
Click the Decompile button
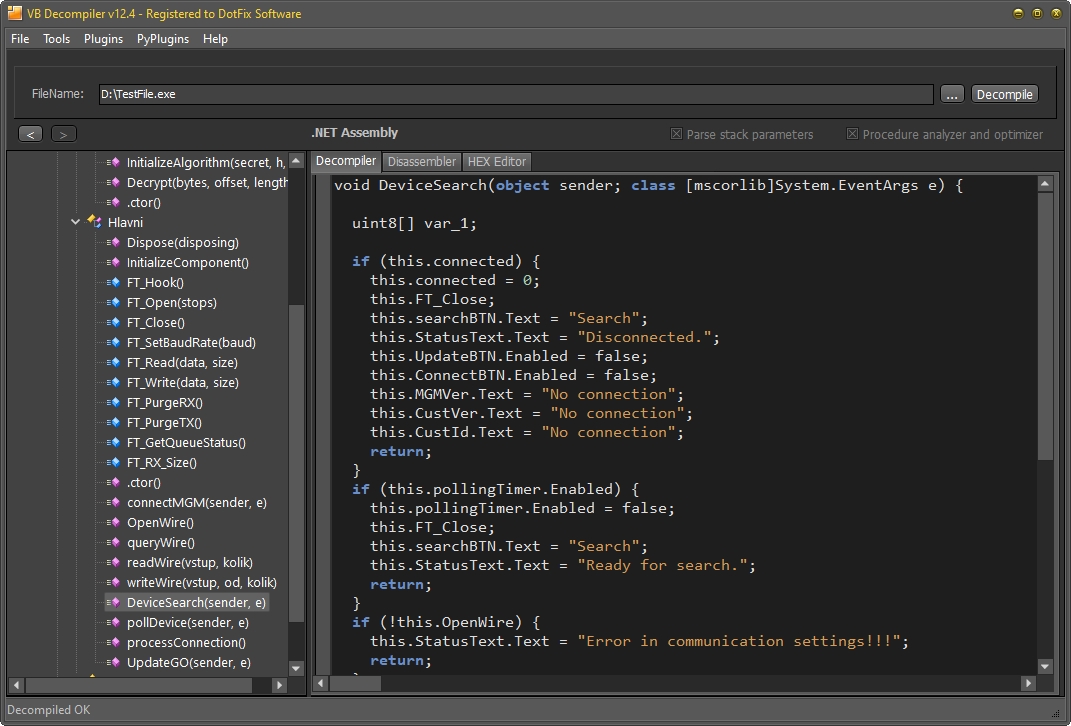pos(1004,94)
